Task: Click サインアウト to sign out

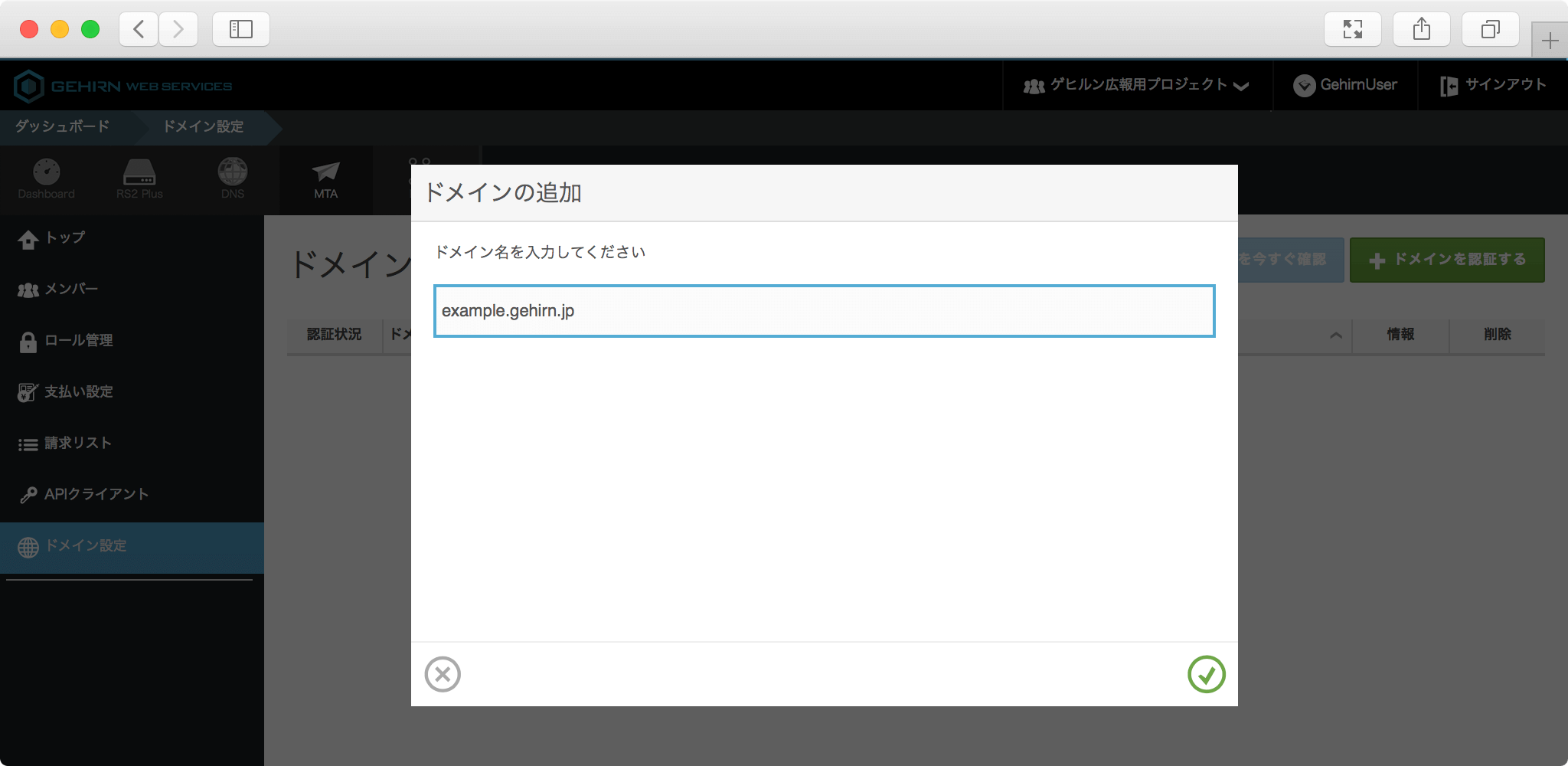Action: [x=1493, y=85]
